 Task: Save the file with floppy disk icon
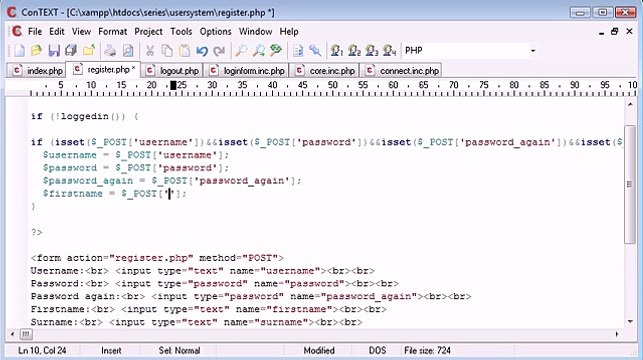click(54, 51)
